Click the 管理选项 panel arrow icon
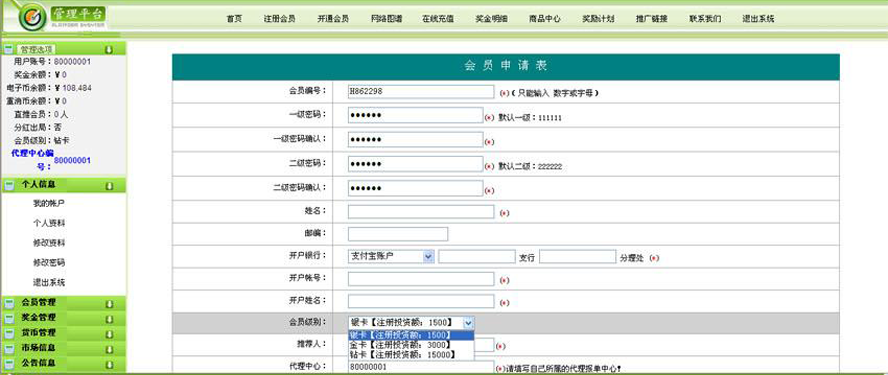Image resolution: width=888 pixels, height=375 pixels. (109, 50)
